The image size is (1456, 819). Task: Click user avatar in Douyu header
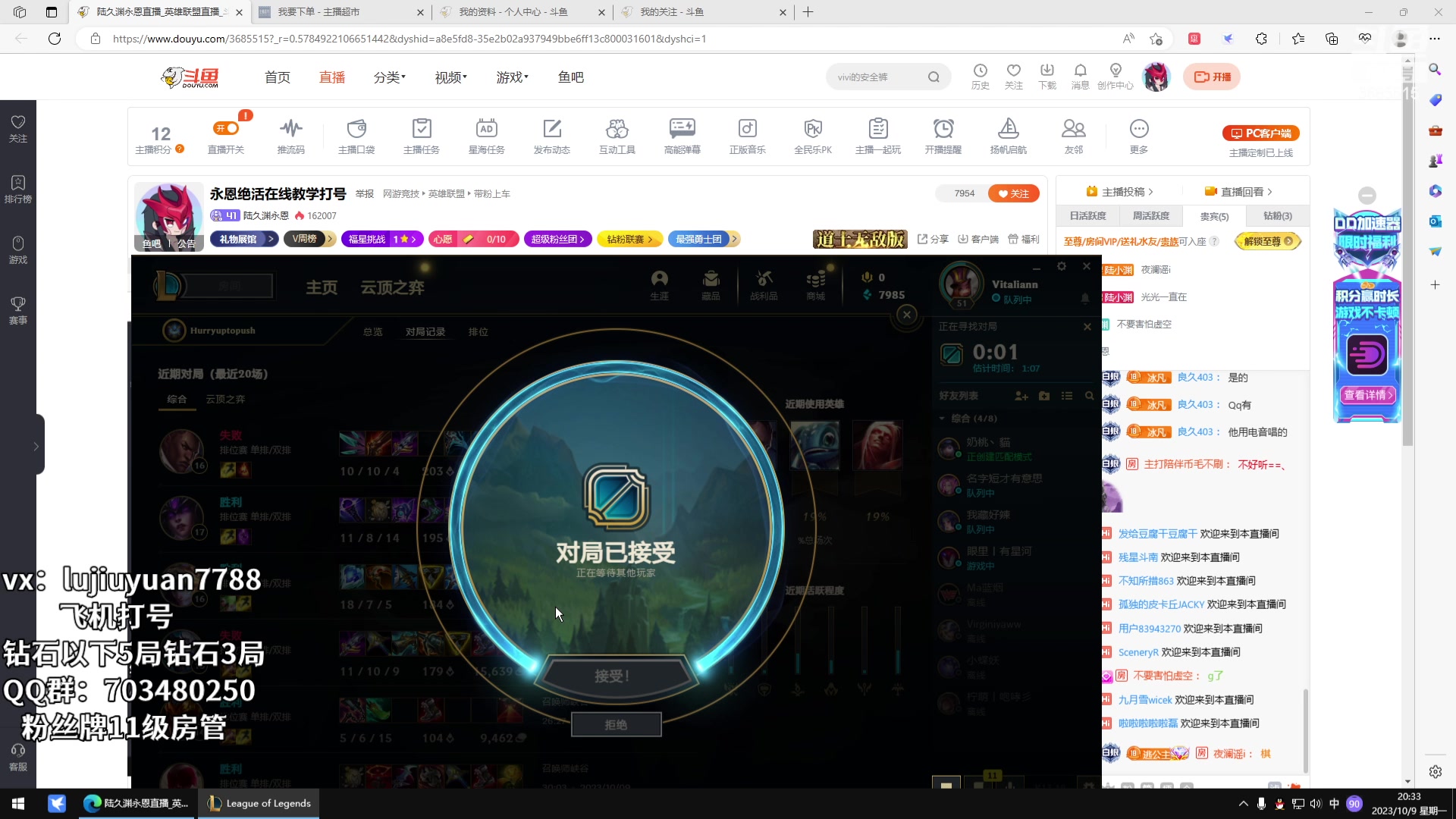(1156, 77)
